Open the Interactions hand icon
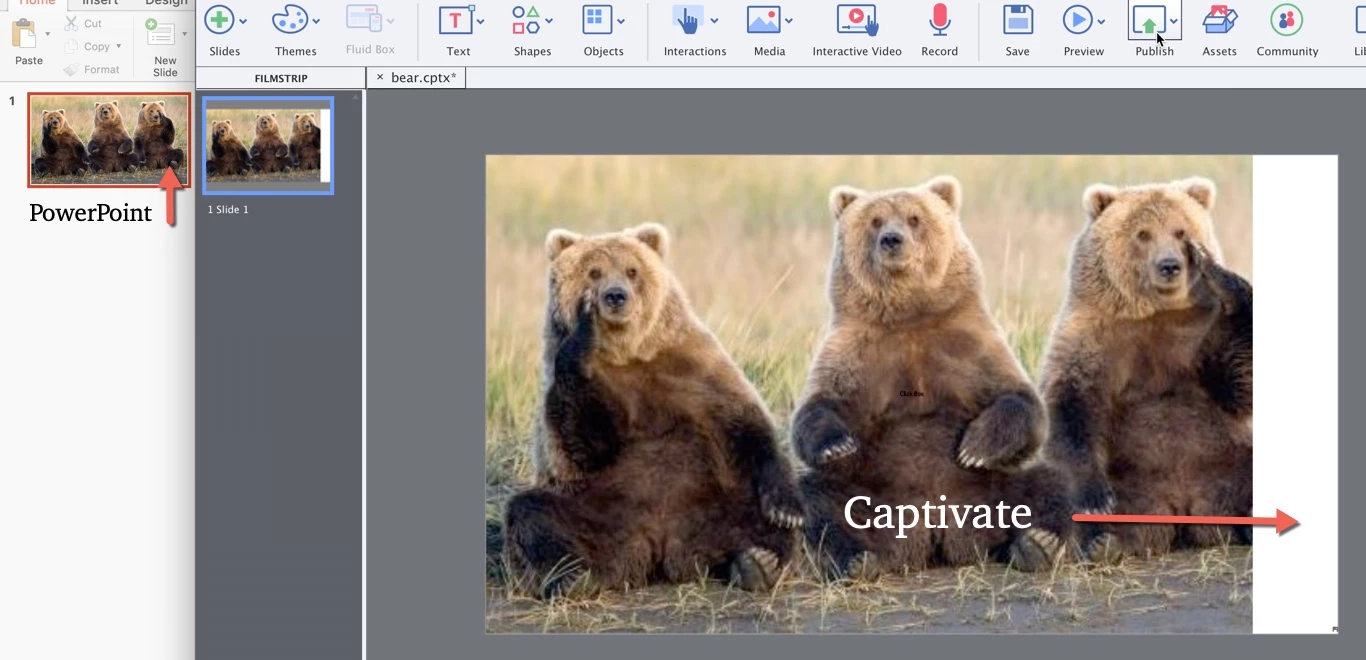The width and height of the screenshot is (1366, 660). (x=688, y=20)
